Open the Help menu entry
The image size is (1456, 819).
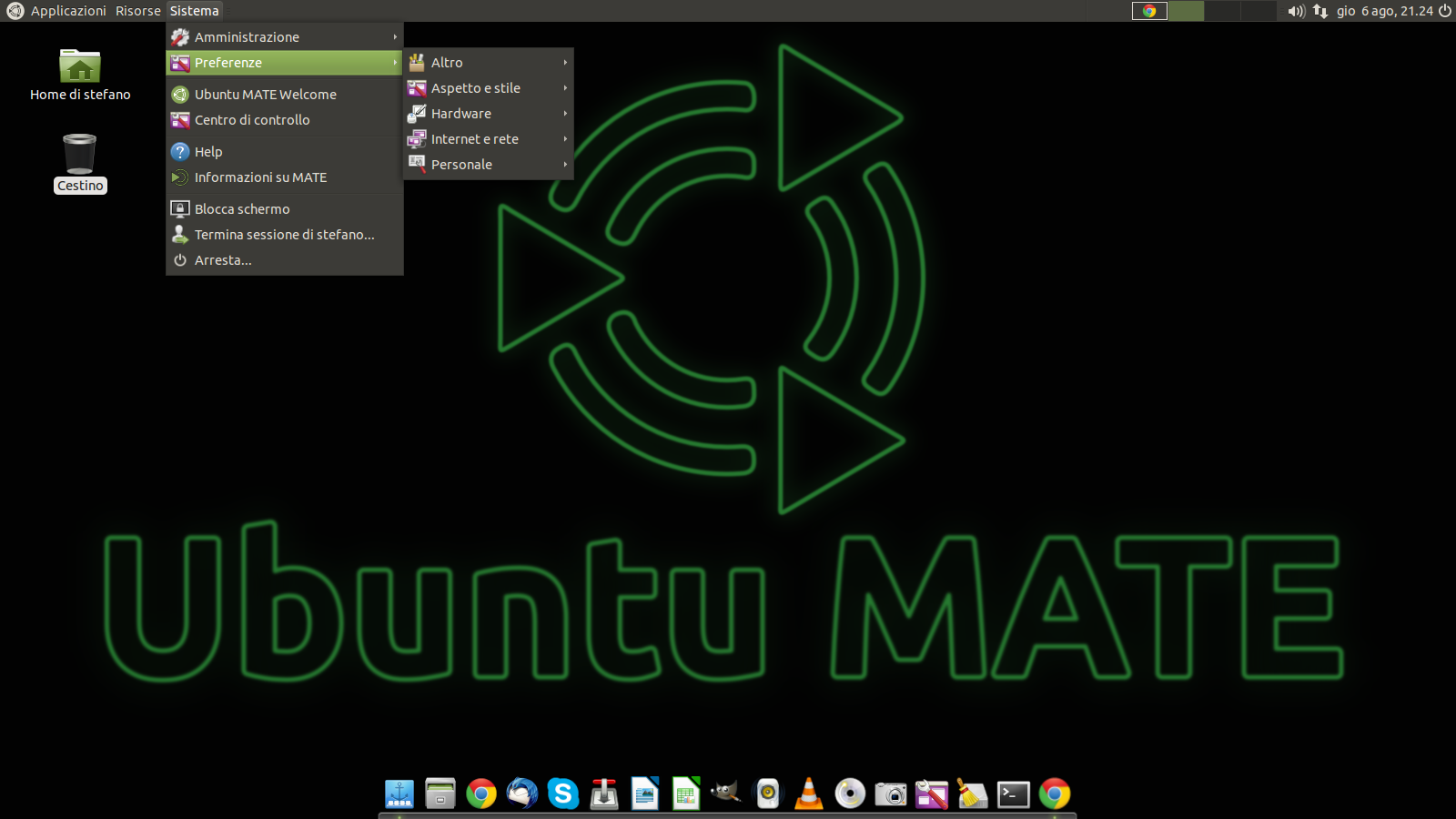[285, 152]
